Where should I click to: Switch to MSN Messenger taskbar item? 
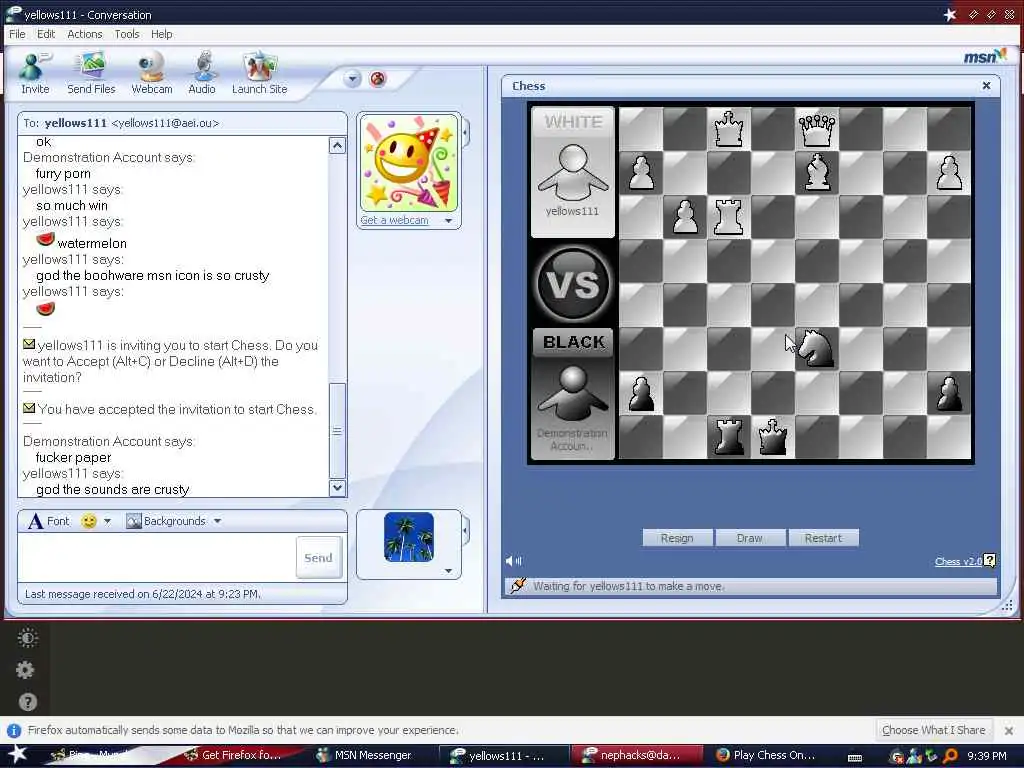point(368,755)
